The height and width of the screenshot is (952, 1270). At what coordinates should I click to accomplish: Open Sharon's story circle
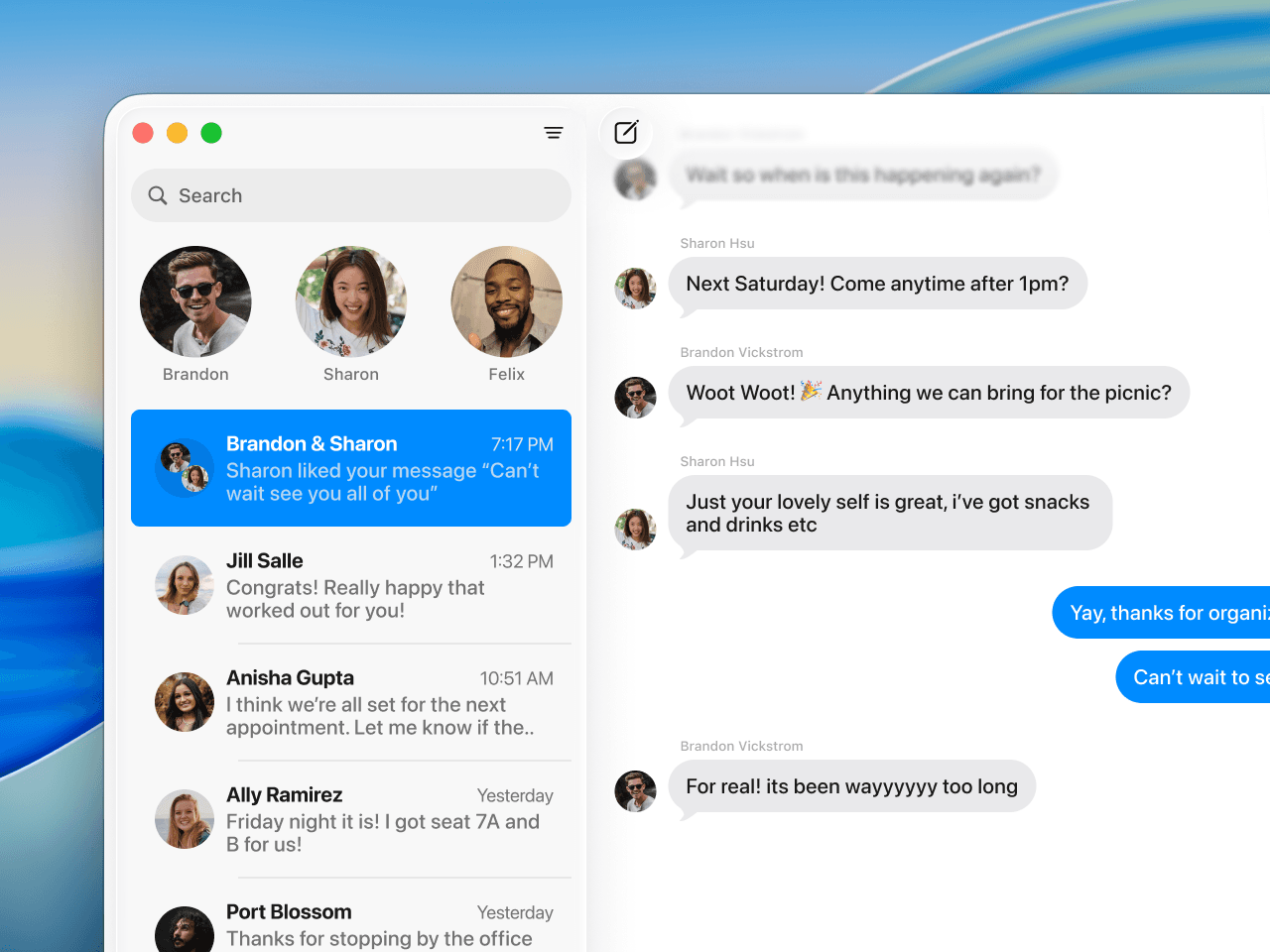tap(350, 301)
